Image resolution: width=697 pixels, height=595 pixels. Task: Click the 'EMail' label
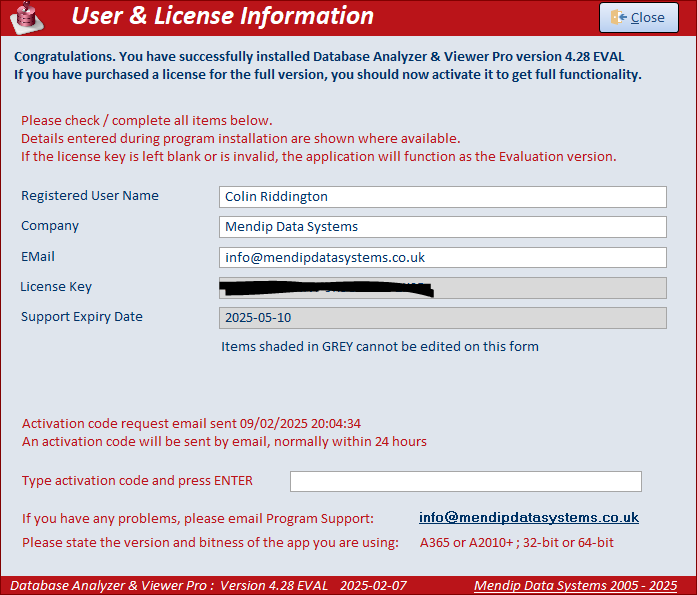pyautogui.click(x=38, y=256)
